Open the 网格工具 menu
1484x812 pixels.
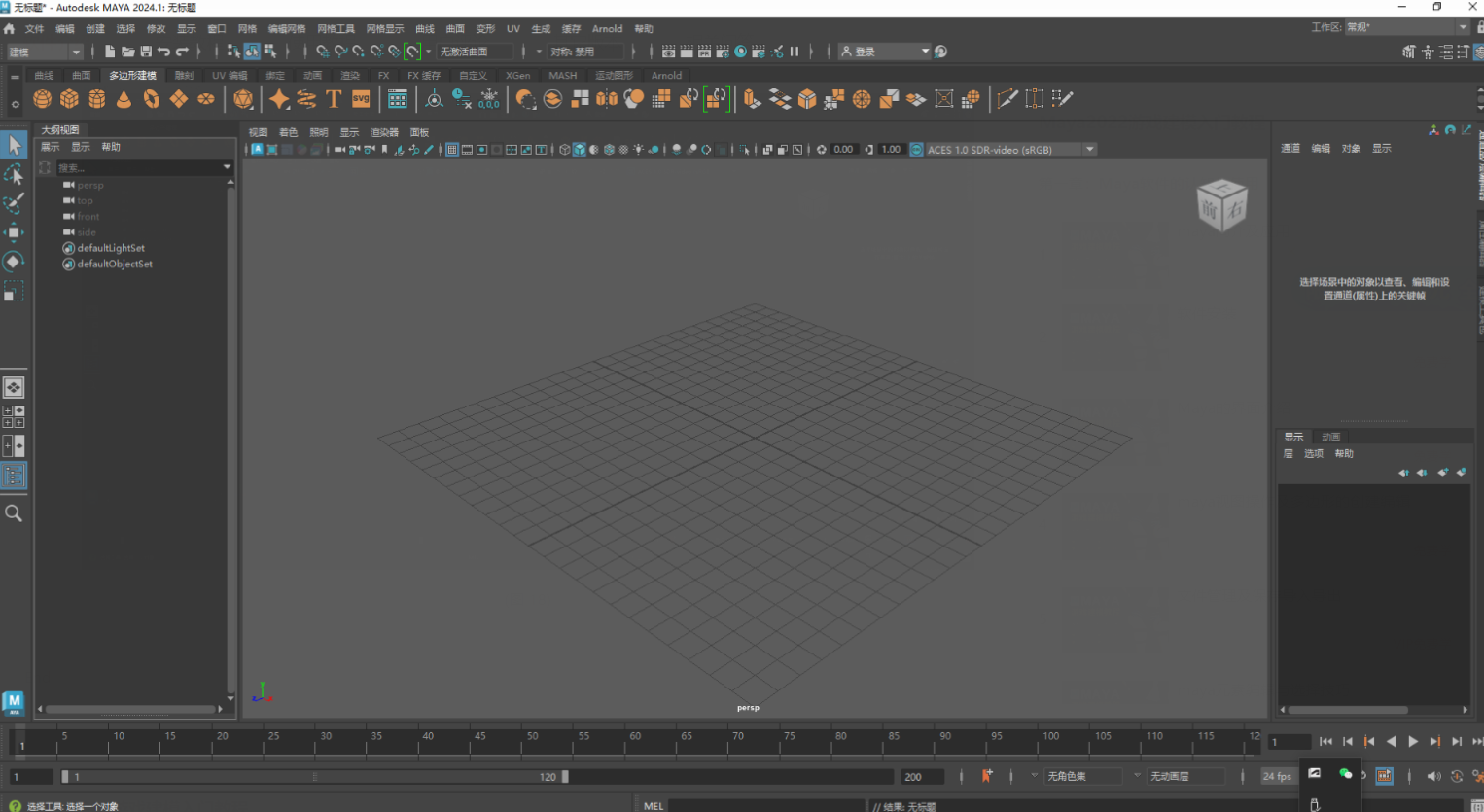[336, 29]
